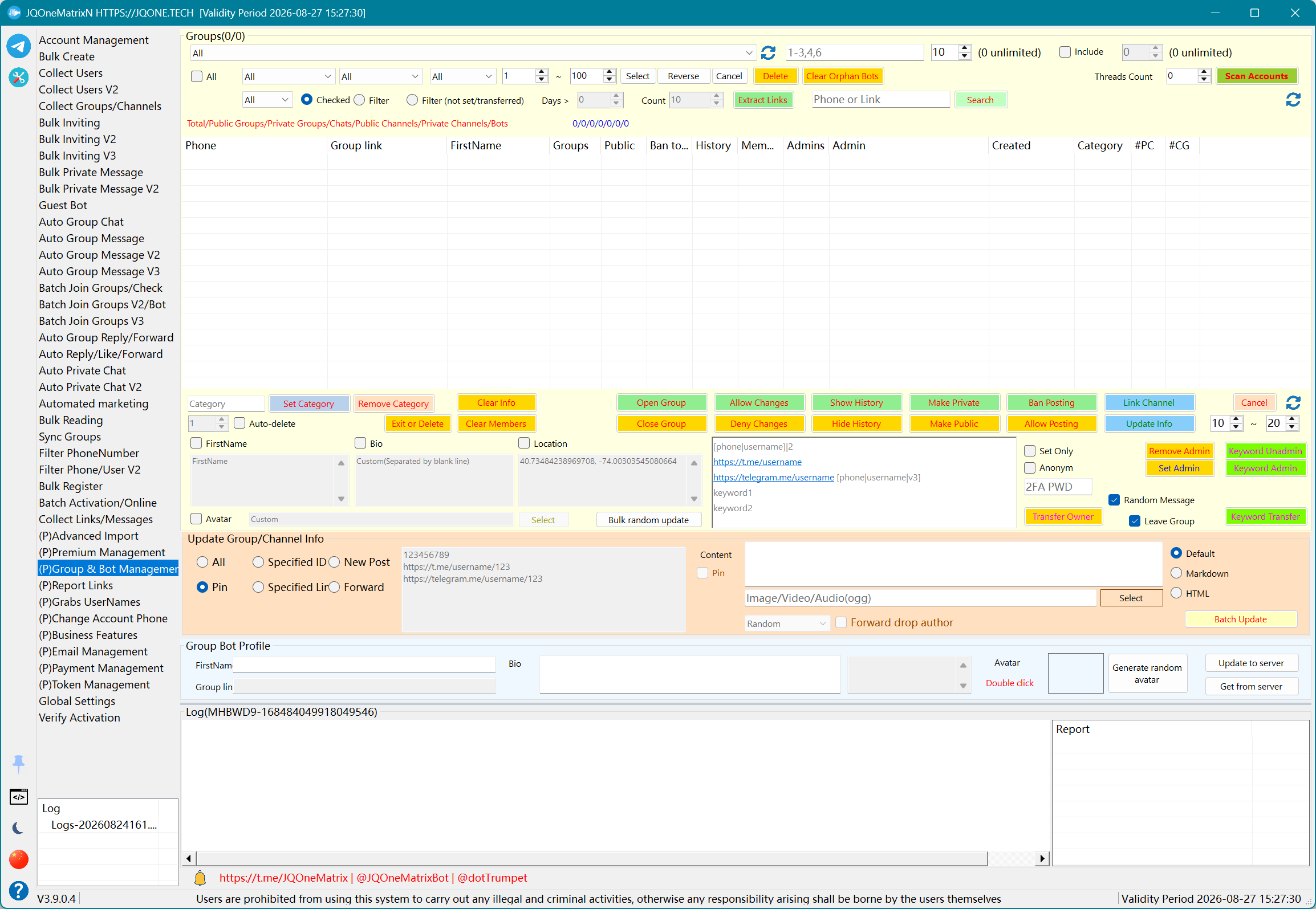Open Auto Group Chat section
The height and width of the screenshot is (909, 1316).
[81, 222]
